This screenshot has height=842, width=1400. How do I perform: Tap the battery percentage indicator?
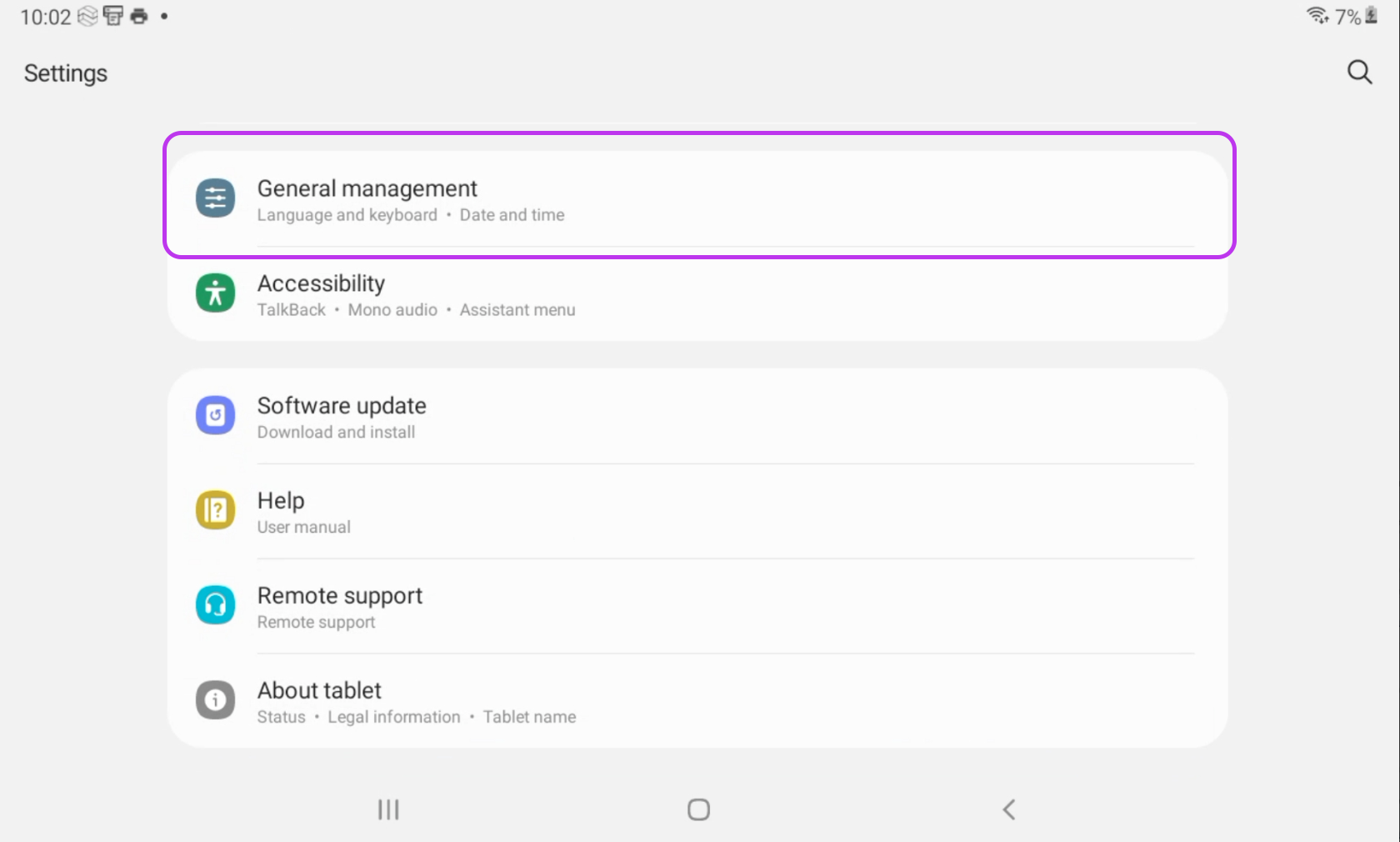(1347, 17)
